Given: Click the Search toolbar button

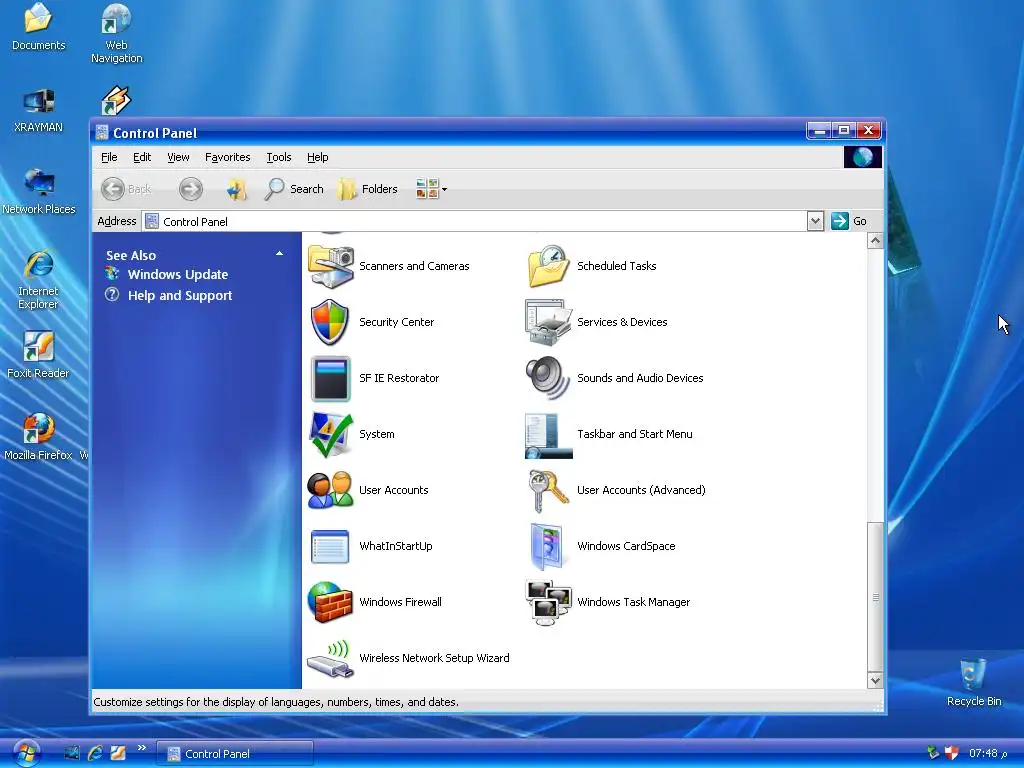Looking at the screenshot, I should pyautogui.click(x=294, y=189).
